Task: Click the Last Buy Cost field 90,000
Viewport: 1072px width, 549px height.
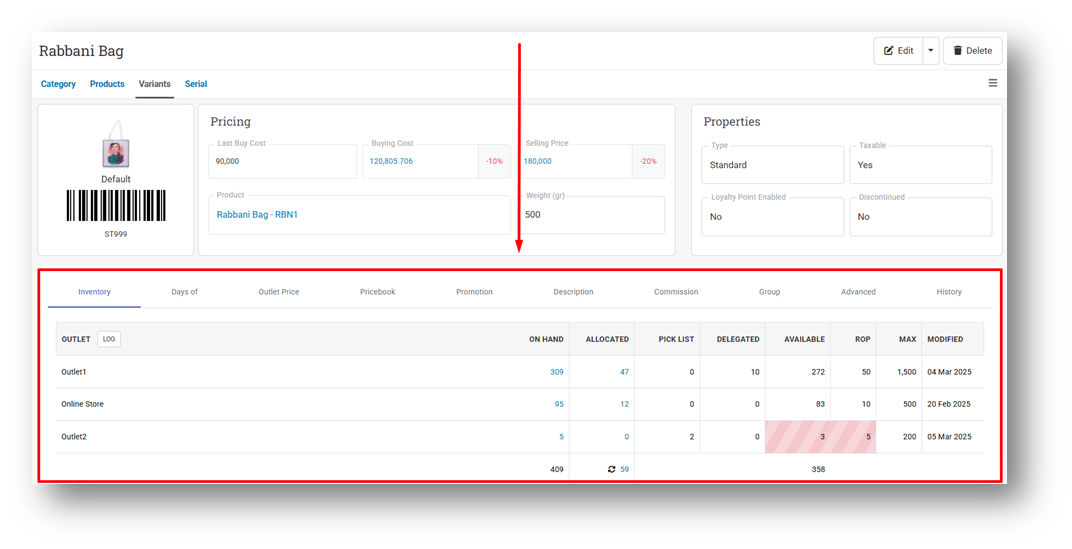Action: pos(282,161)
